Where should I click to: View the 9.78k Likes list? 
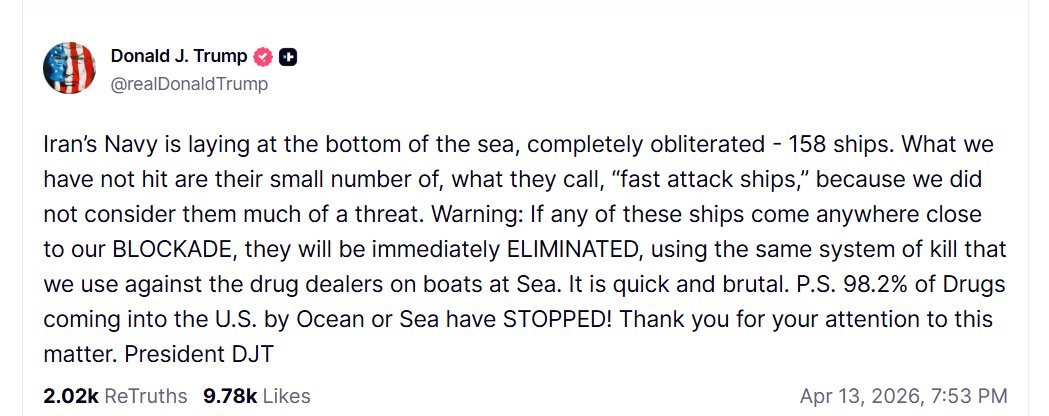[x=256, y=395]
